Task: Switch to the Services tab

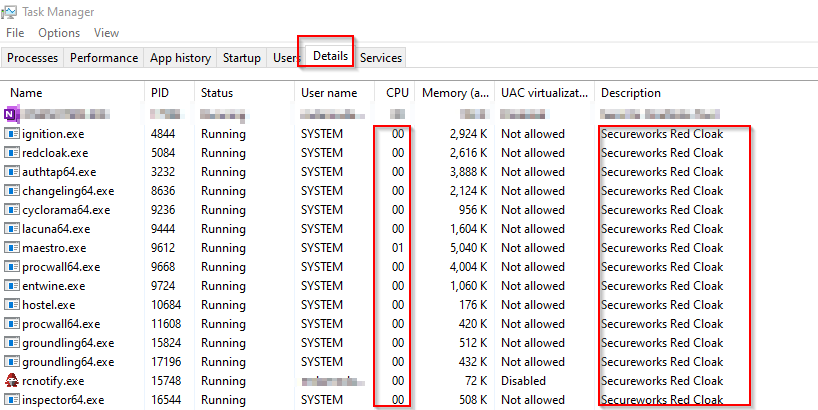Action: (381, 57)
